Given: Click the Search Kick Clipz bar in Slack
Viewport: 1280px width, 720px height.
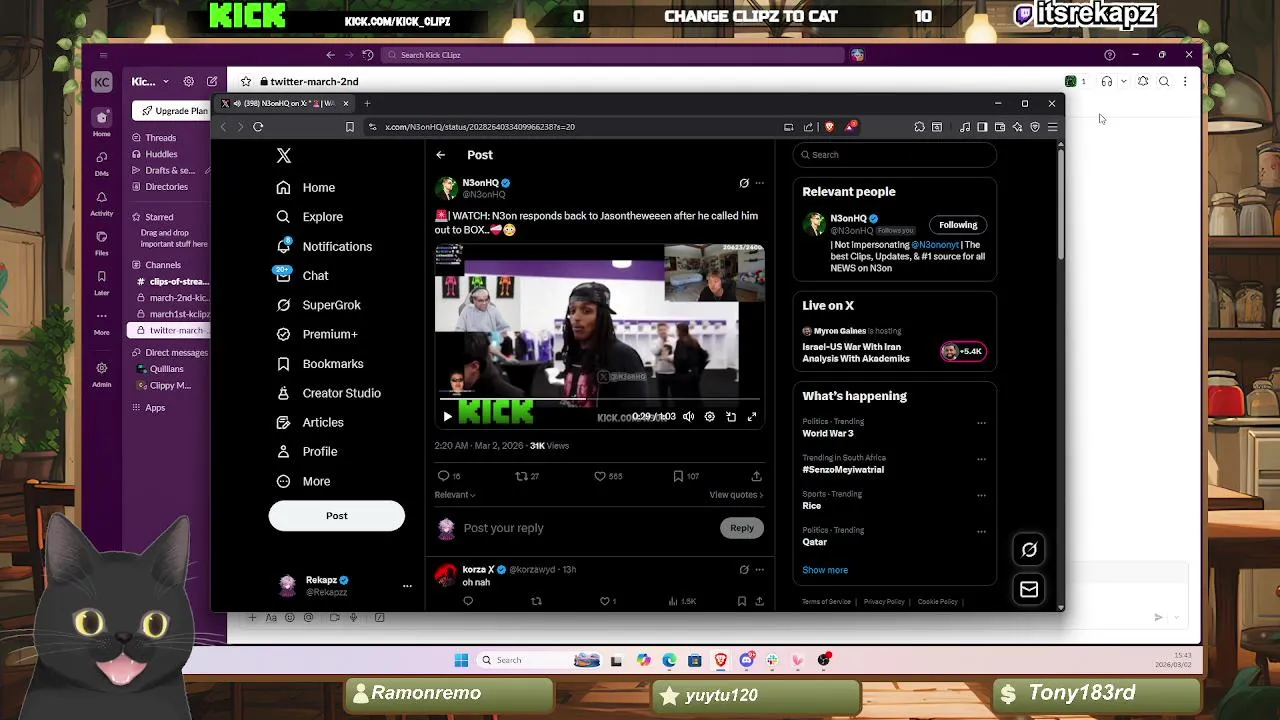Looking at the screenshot, I should (615, 55).
